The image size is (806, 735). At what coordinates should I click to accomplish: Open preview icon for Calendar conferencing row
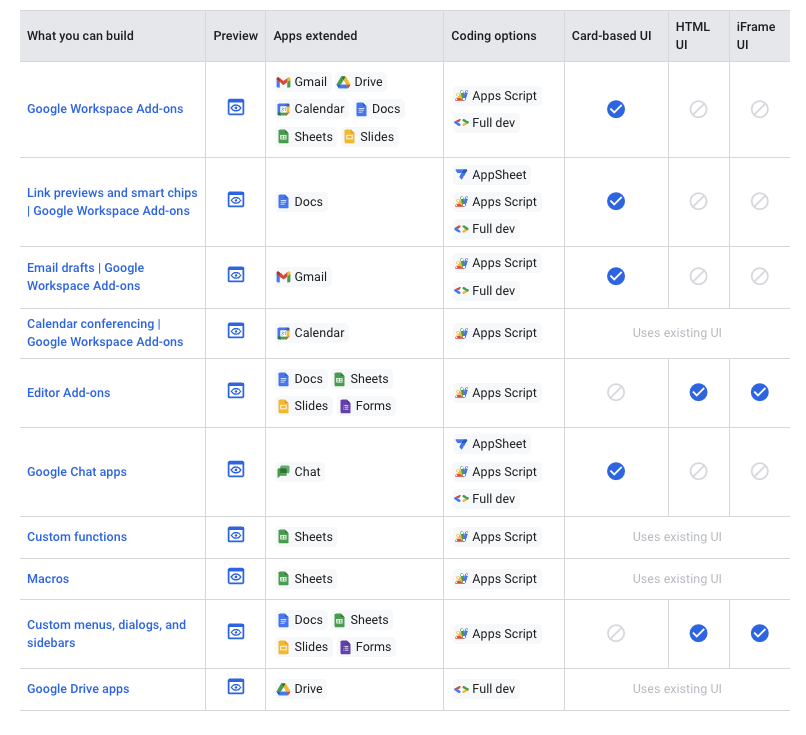(x=236, y=331)
